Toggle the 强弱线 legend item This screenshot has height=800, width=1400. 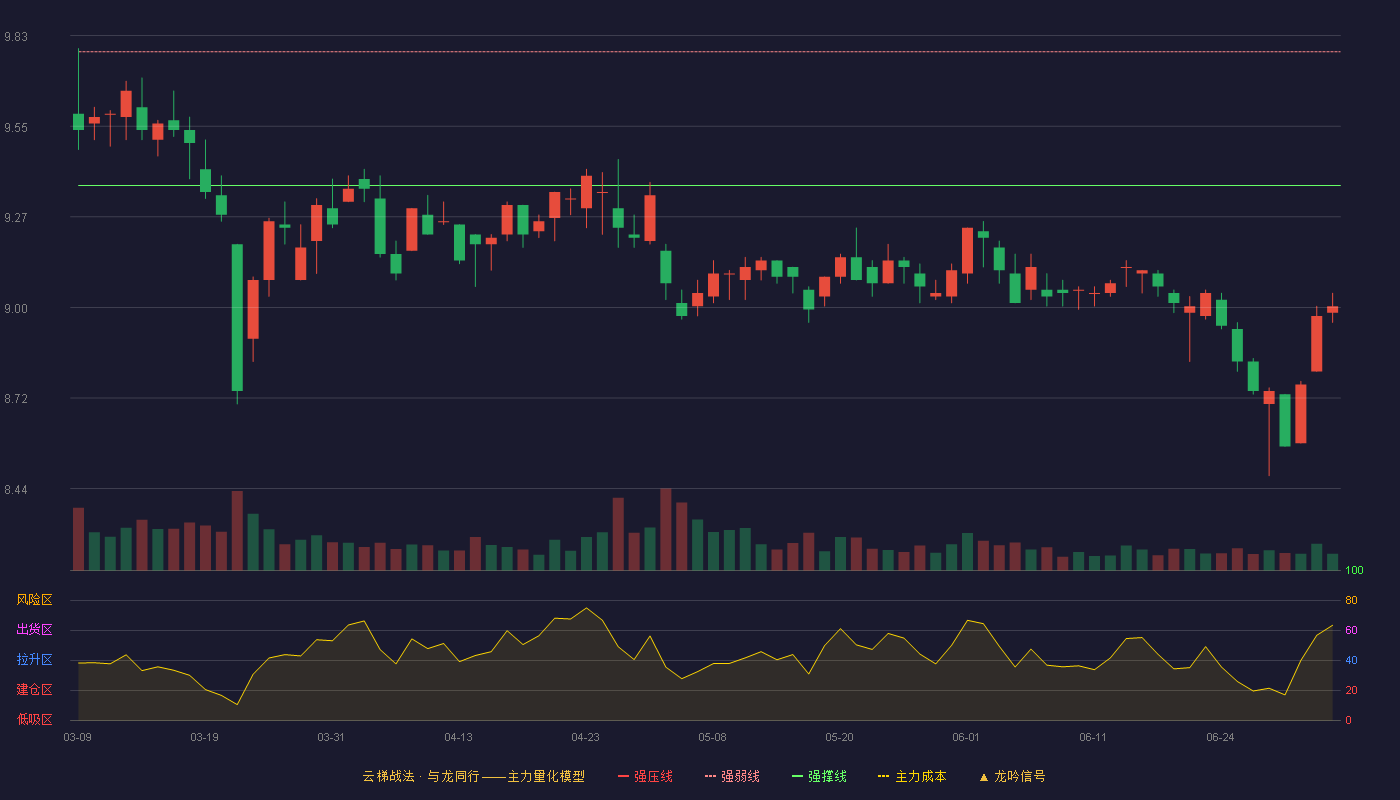pyautogui.click(x=732, y=776)
